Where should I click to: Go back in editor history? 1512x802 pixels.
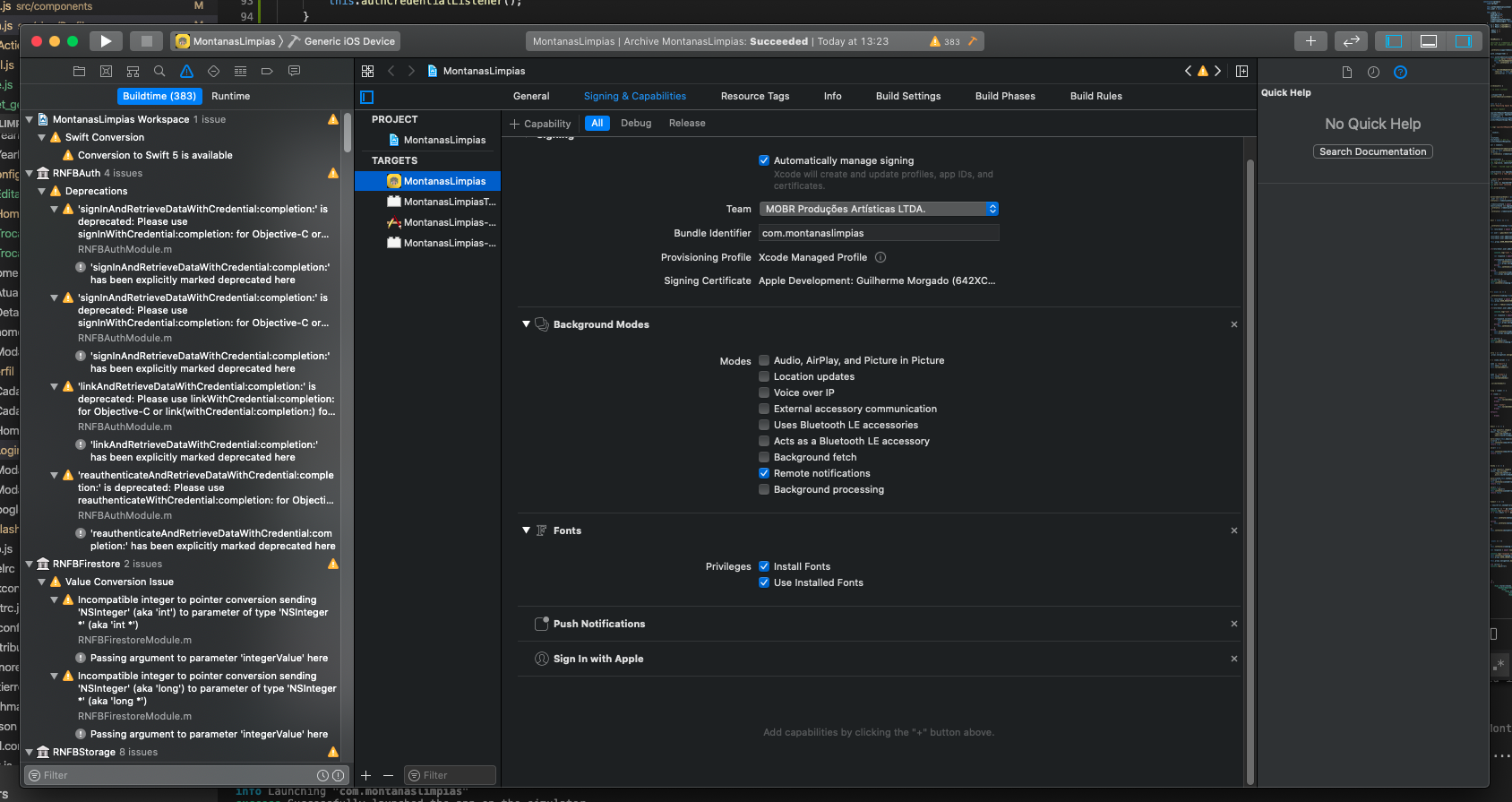[391, 71]
